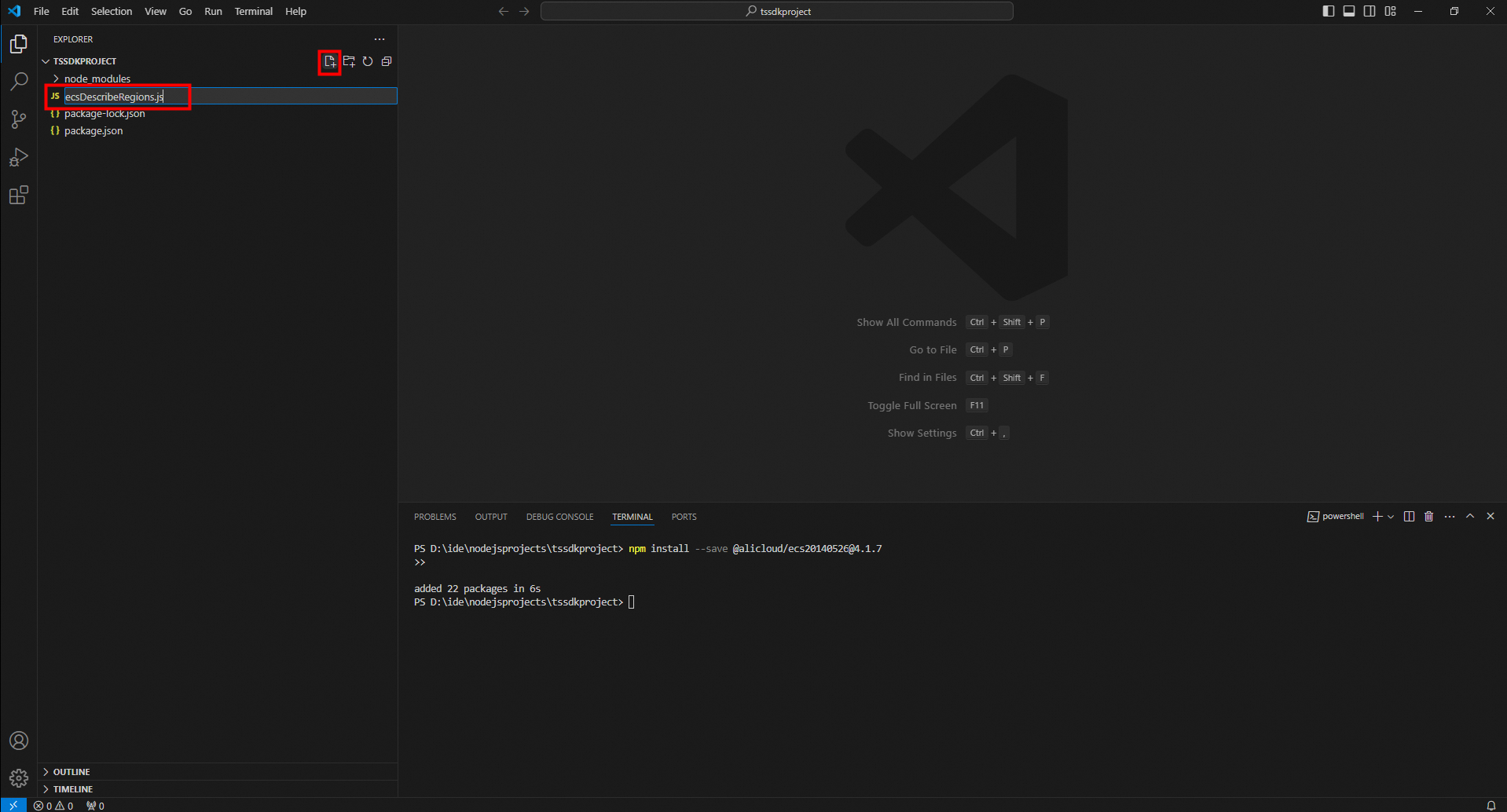The height and width of the screenshot is (812, 1507).
Task: Select the powershell terminal entry
Action: pos(1336,516)
